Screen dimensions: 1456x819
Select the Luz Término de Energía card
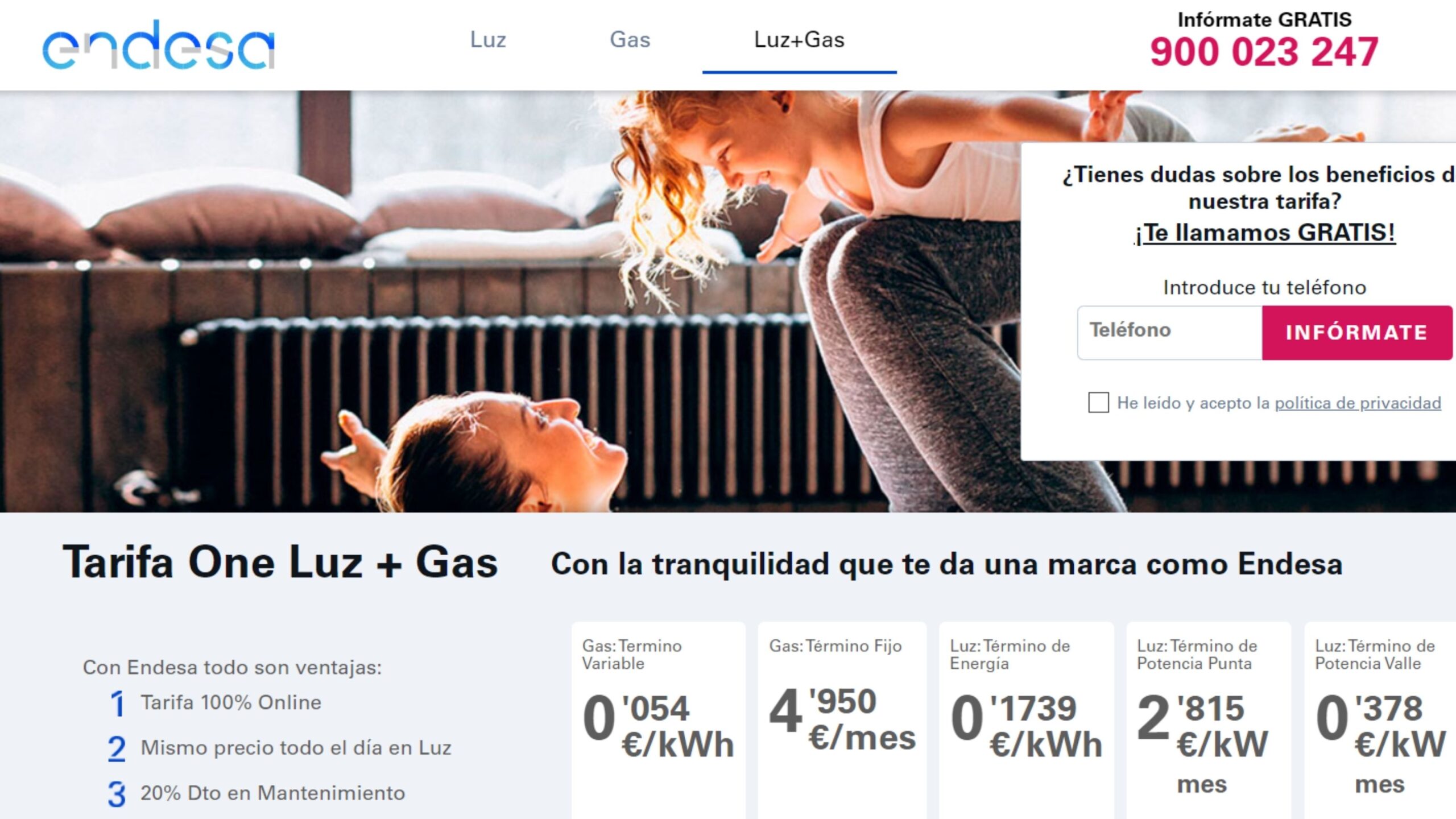[x=1027, y=720]
